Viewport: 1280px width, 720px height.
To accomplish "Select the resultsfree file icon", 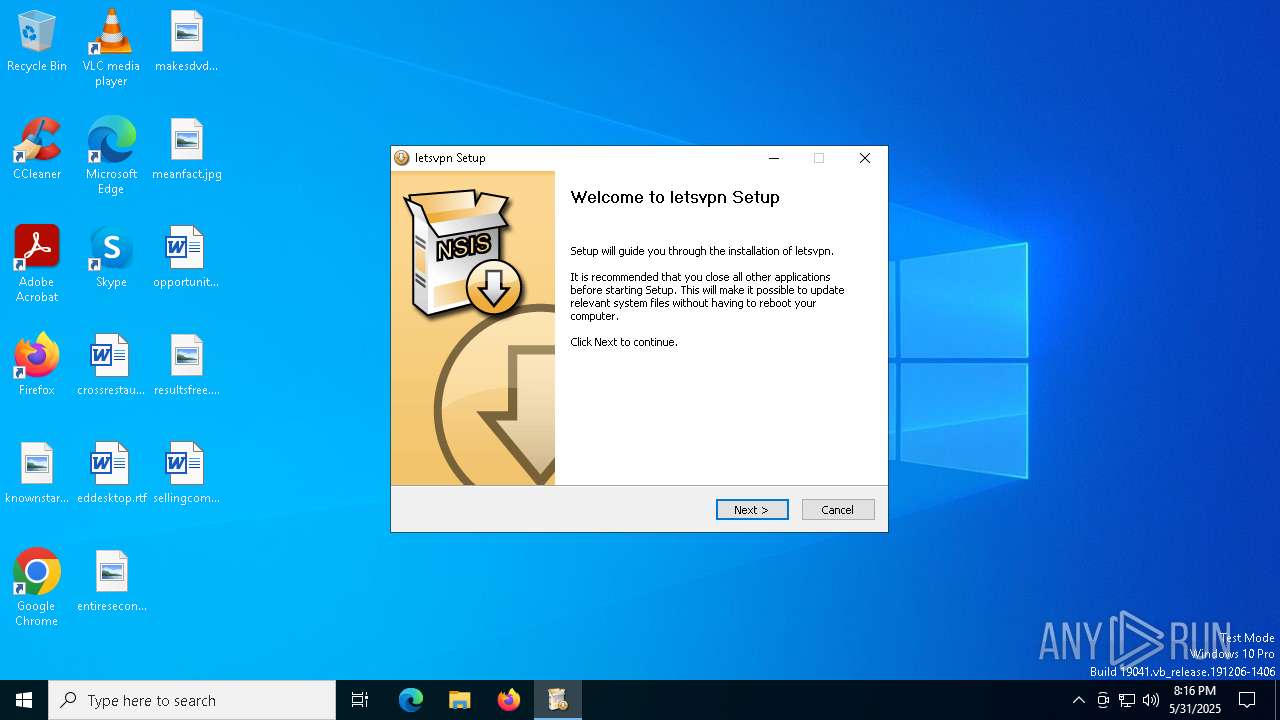I will (x=187, y=366).
